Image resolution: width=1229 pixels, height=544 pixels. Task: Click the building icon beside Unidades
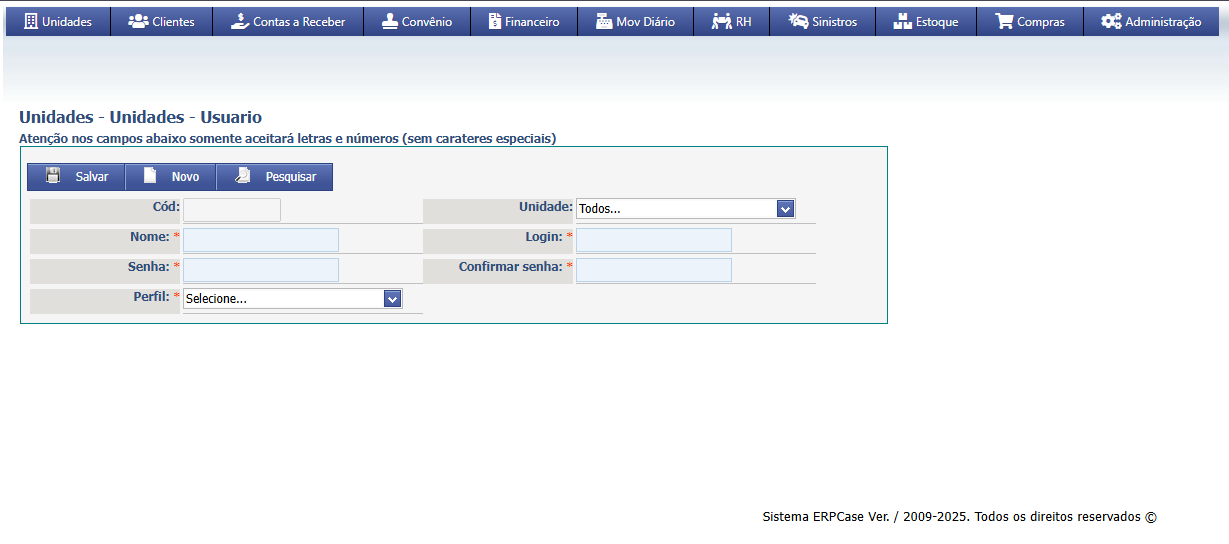30,21
